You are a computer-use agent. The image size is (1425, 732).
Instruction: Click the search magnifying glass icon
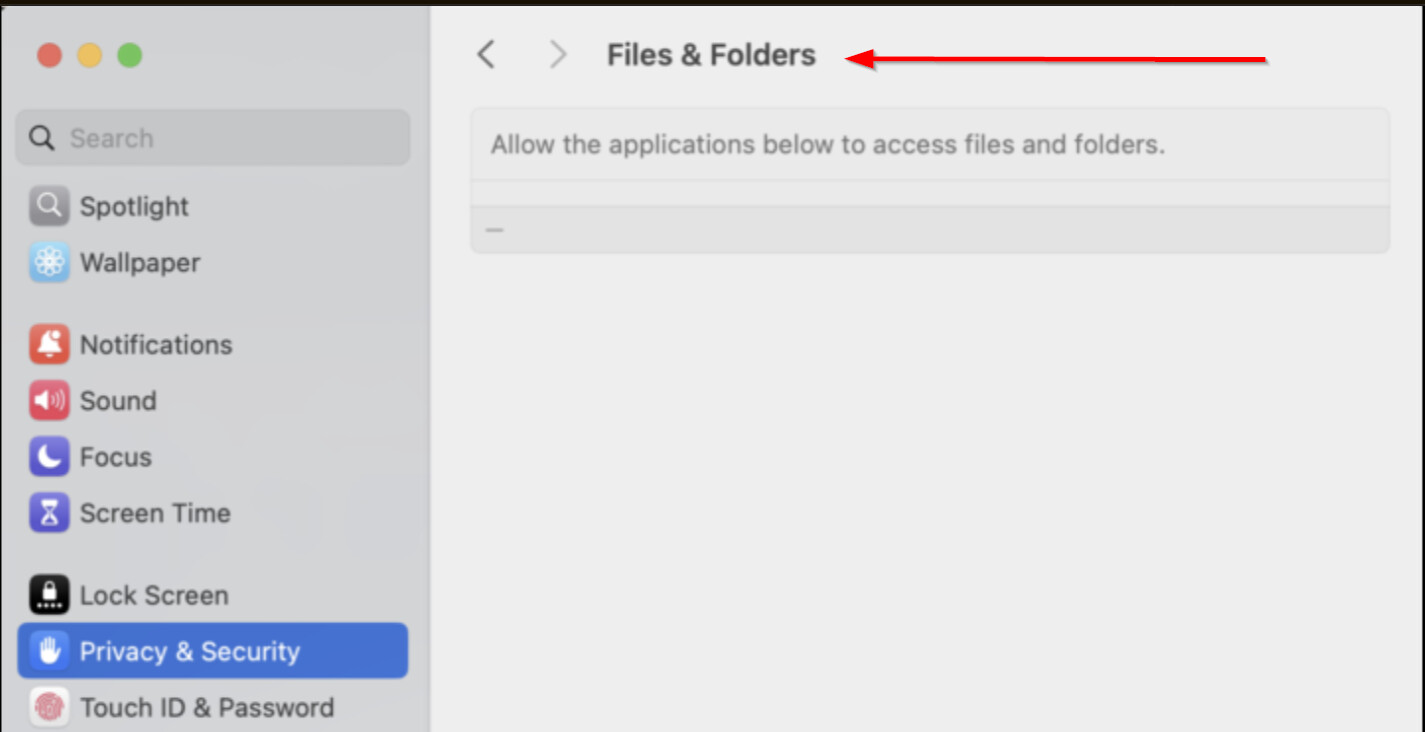[42, 138]
